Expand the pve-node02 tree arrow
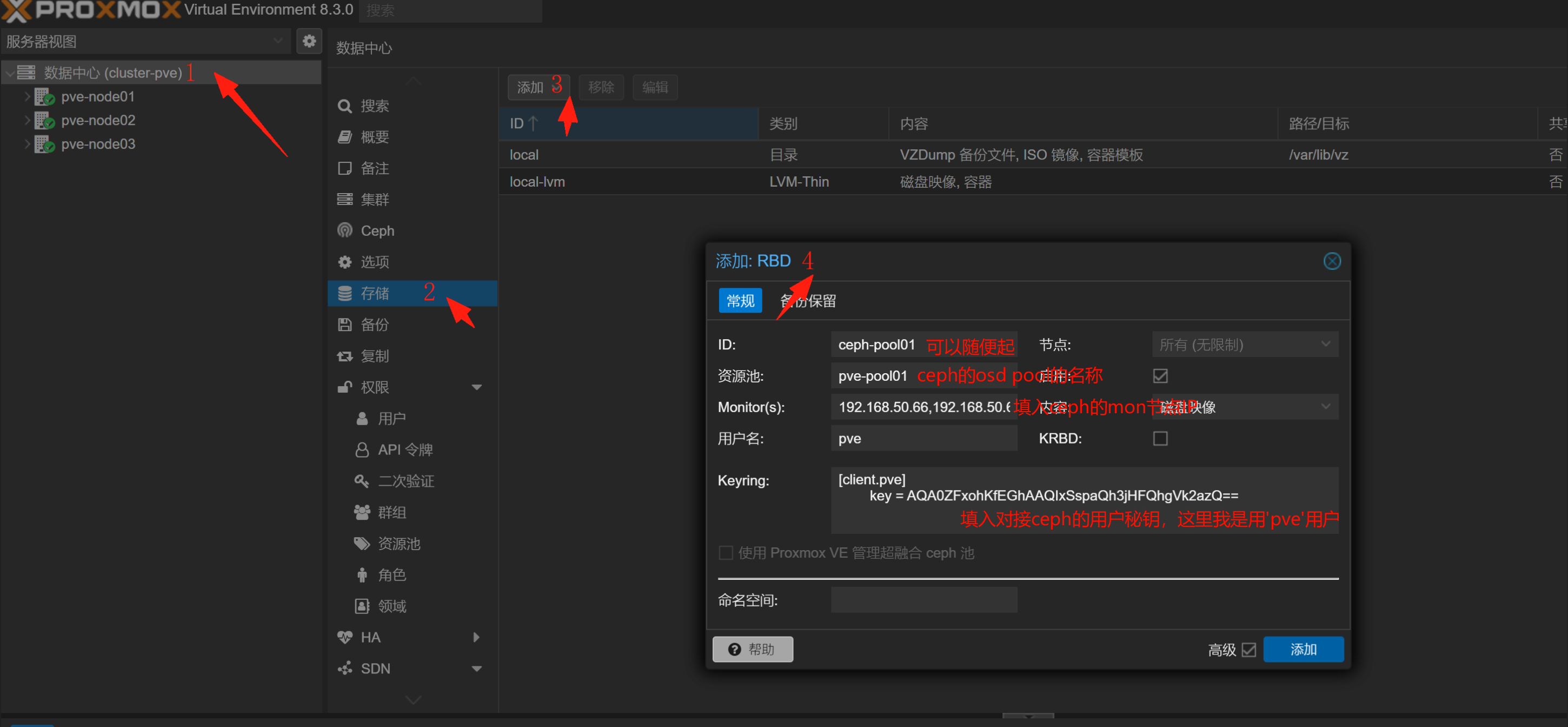 click(x=27, y=120)
